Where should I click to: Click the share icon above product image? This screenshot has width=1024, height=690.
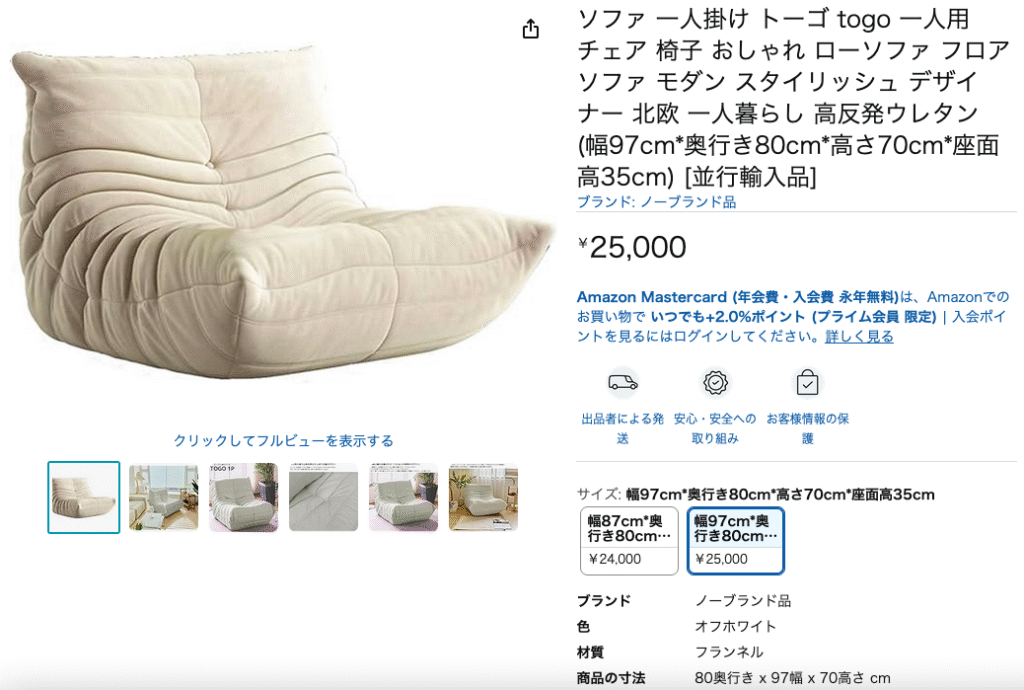point(531,29)
